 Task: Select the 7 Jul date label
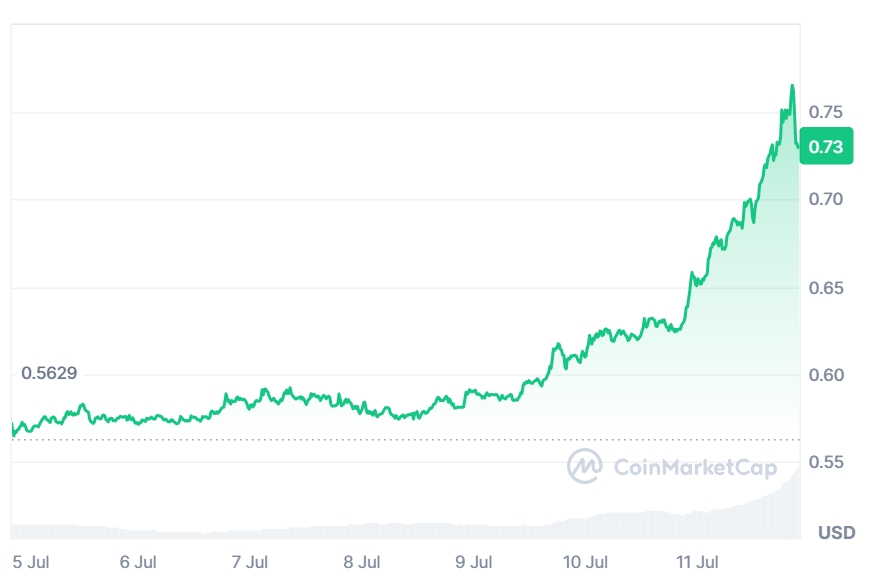pyautogui.click(x=250, y=561)
